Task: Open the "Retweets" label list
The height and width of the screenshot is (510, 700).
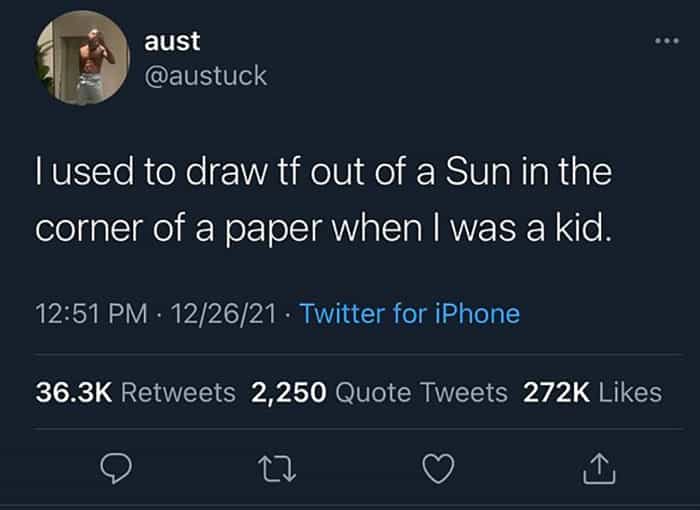Action: 178,392
